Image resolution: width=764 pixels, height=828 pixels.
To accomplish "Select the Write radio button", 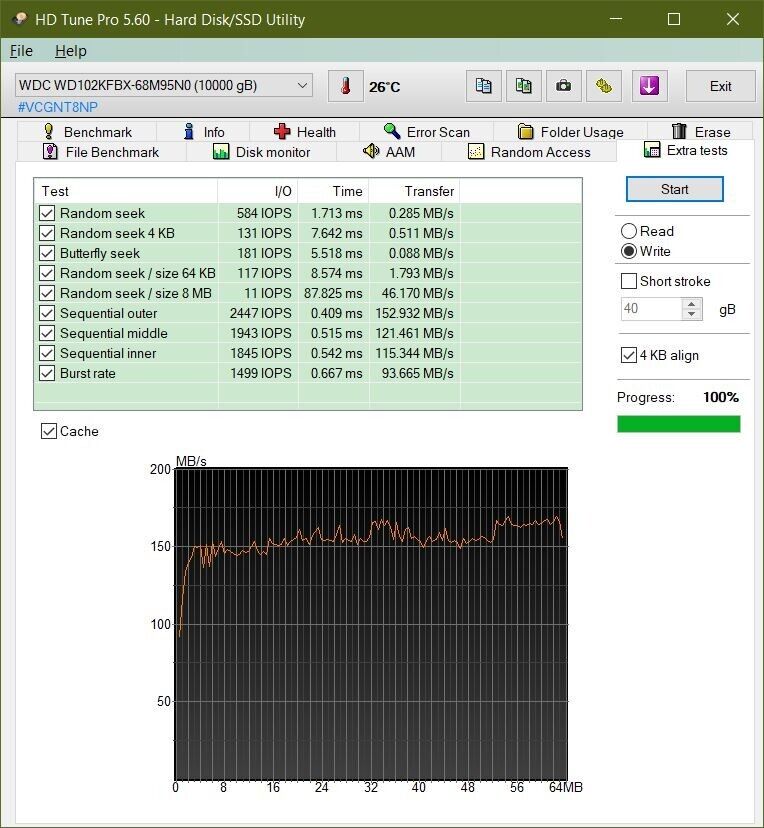I will 628,251.
